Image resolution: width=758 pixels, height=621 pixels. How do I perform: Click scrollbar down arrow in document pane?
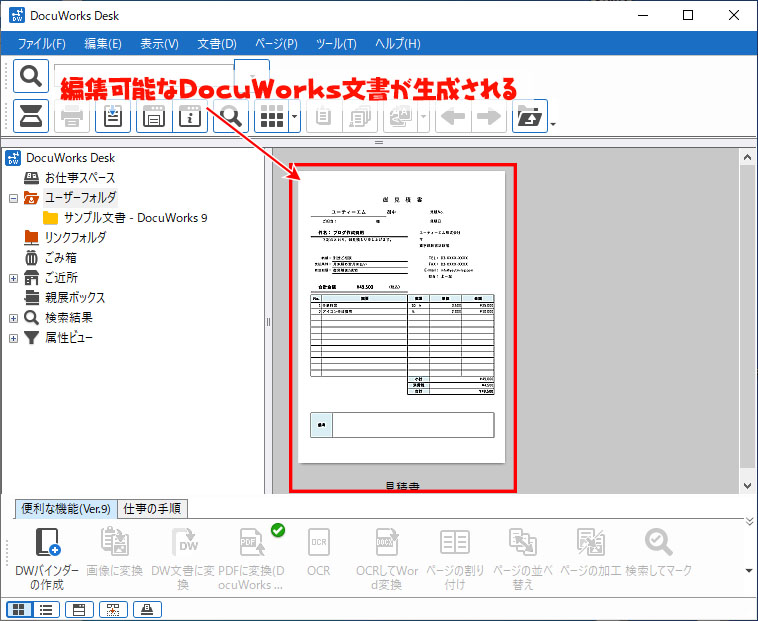click(747, 486)
